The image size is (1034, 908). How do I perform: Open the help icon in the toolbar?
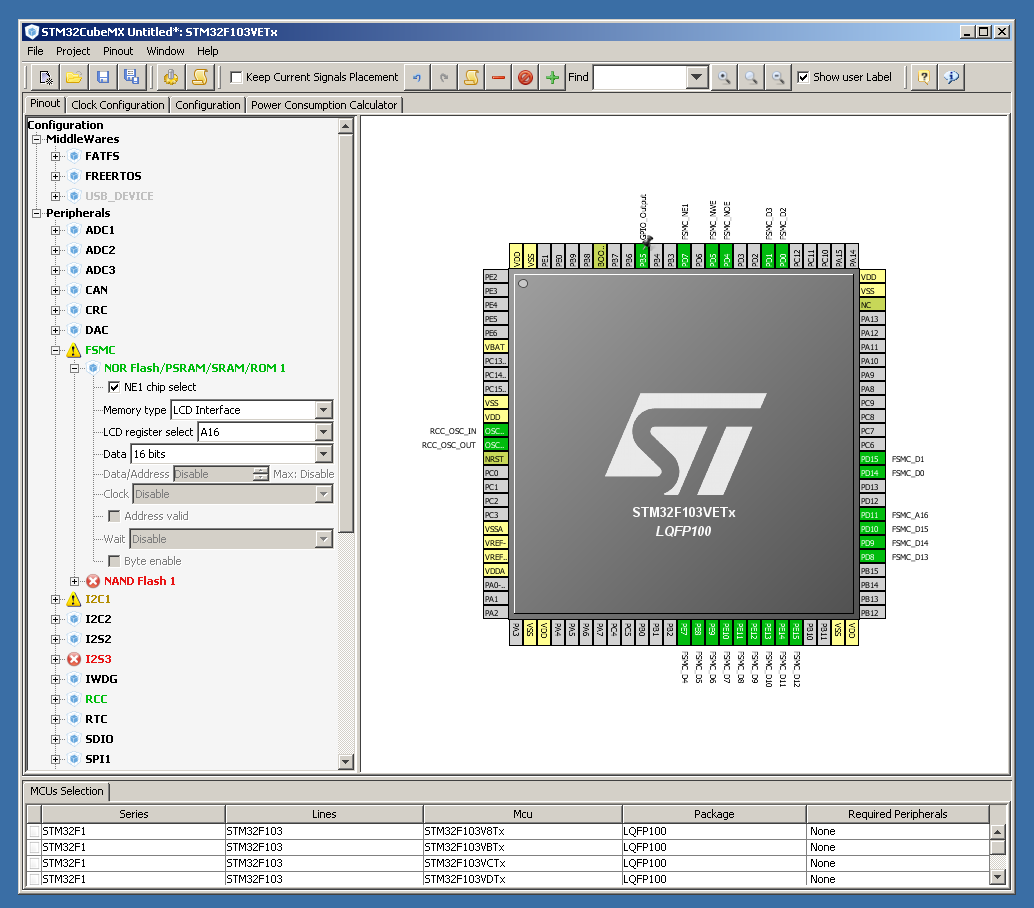922,77
